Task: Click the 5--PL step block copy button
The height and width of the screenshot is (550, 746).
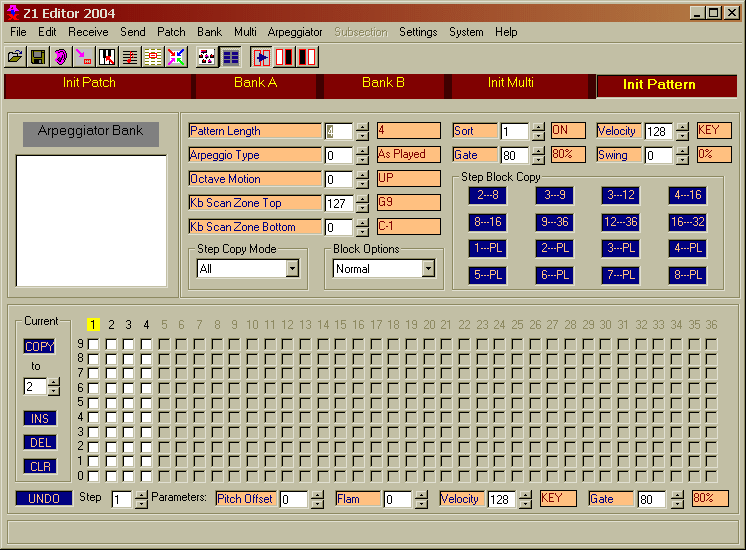Action: 488,275
